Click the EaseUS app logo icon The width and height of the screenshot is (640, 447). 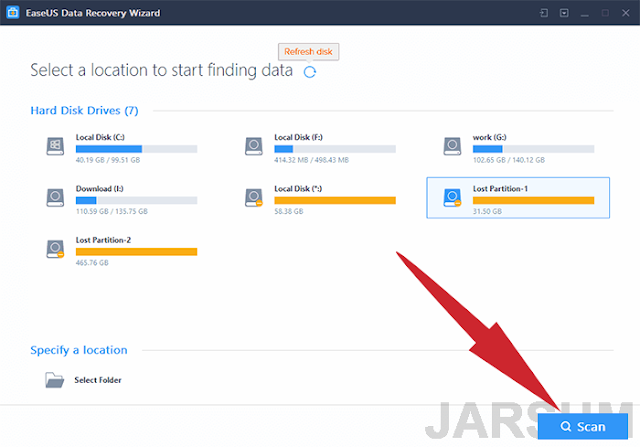(x=13, y=12)
